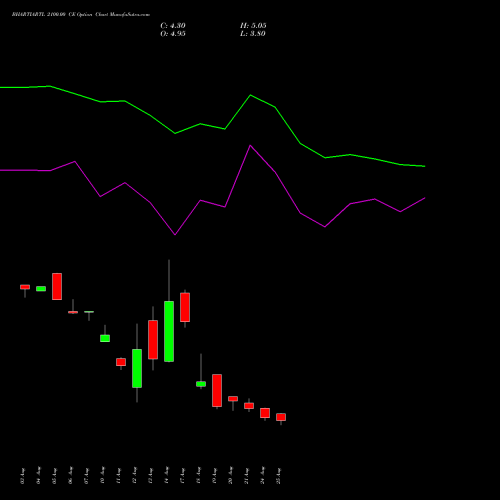Viewport: 500px width, 500px height.
Task: Select the open value O: 4.95
Action: pos(173,34)
